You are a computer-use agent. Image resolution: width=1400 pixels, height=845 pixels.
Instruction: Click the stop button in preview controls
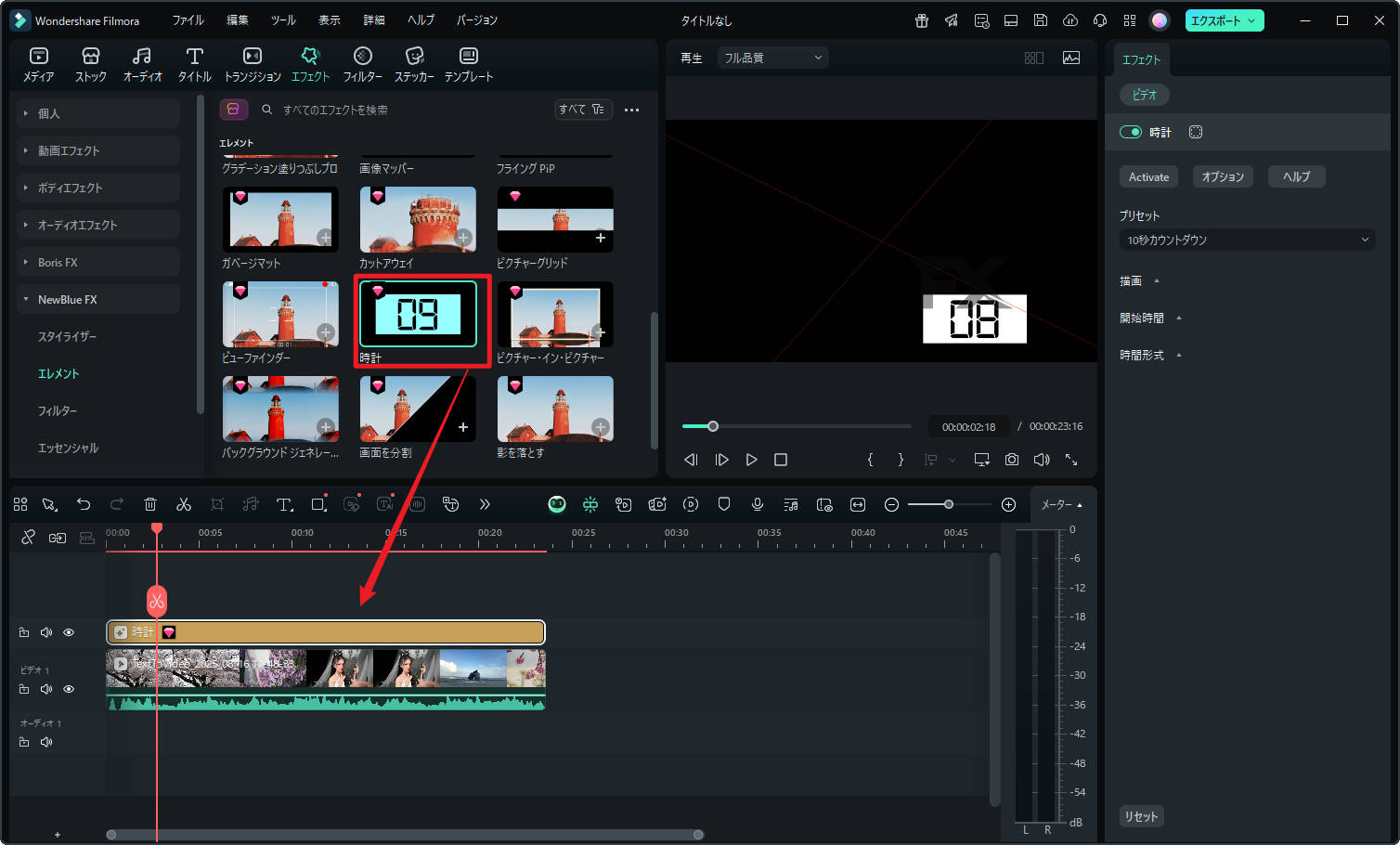tap(781, 460)
